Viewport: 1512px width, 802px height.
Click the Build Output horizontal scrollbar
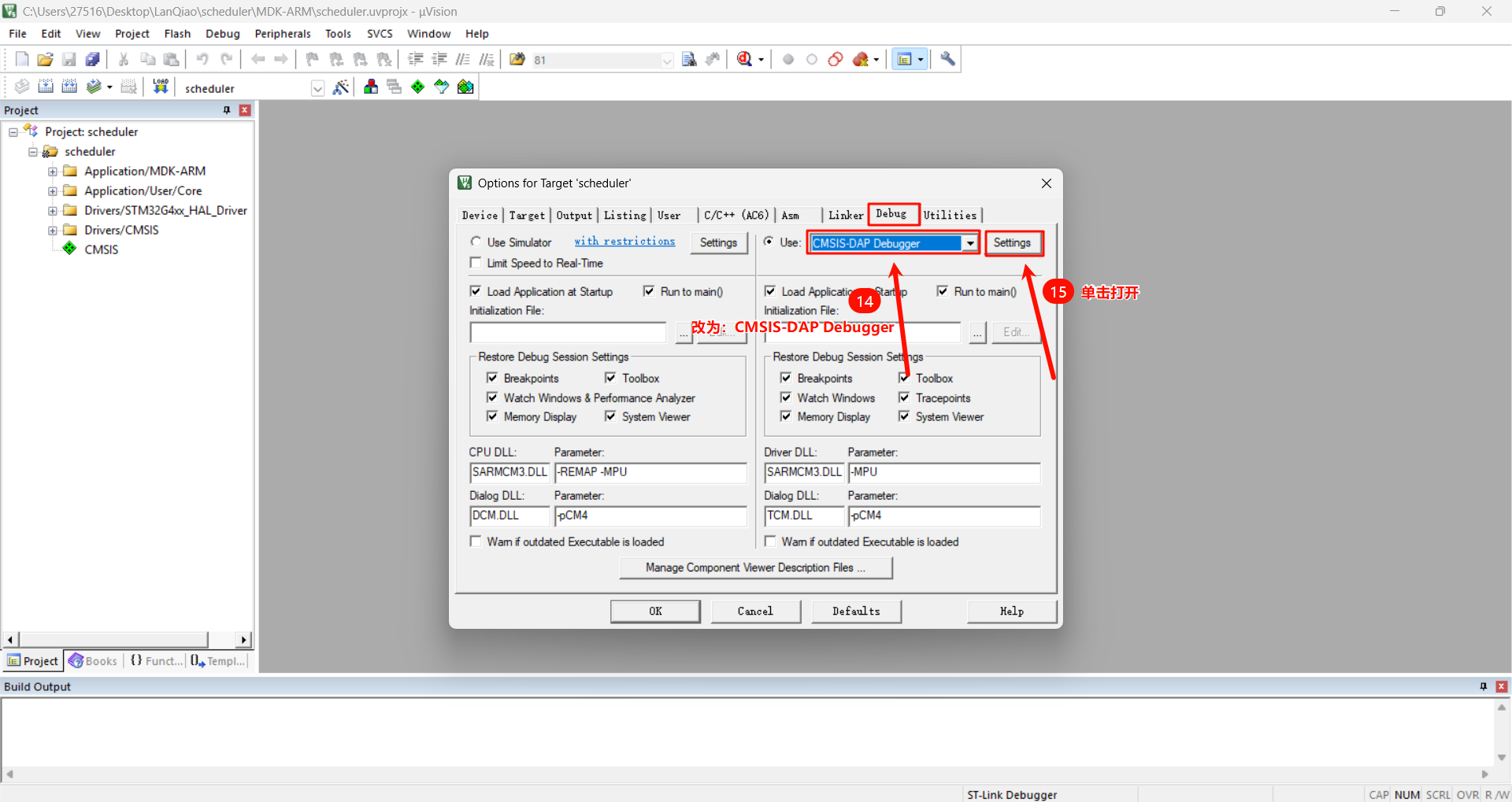[747, 774]
